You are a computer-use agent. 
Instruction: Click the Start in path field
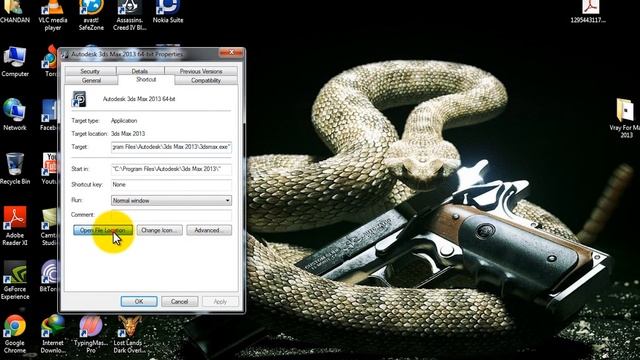pyautogui.click(x=171, y=169)
